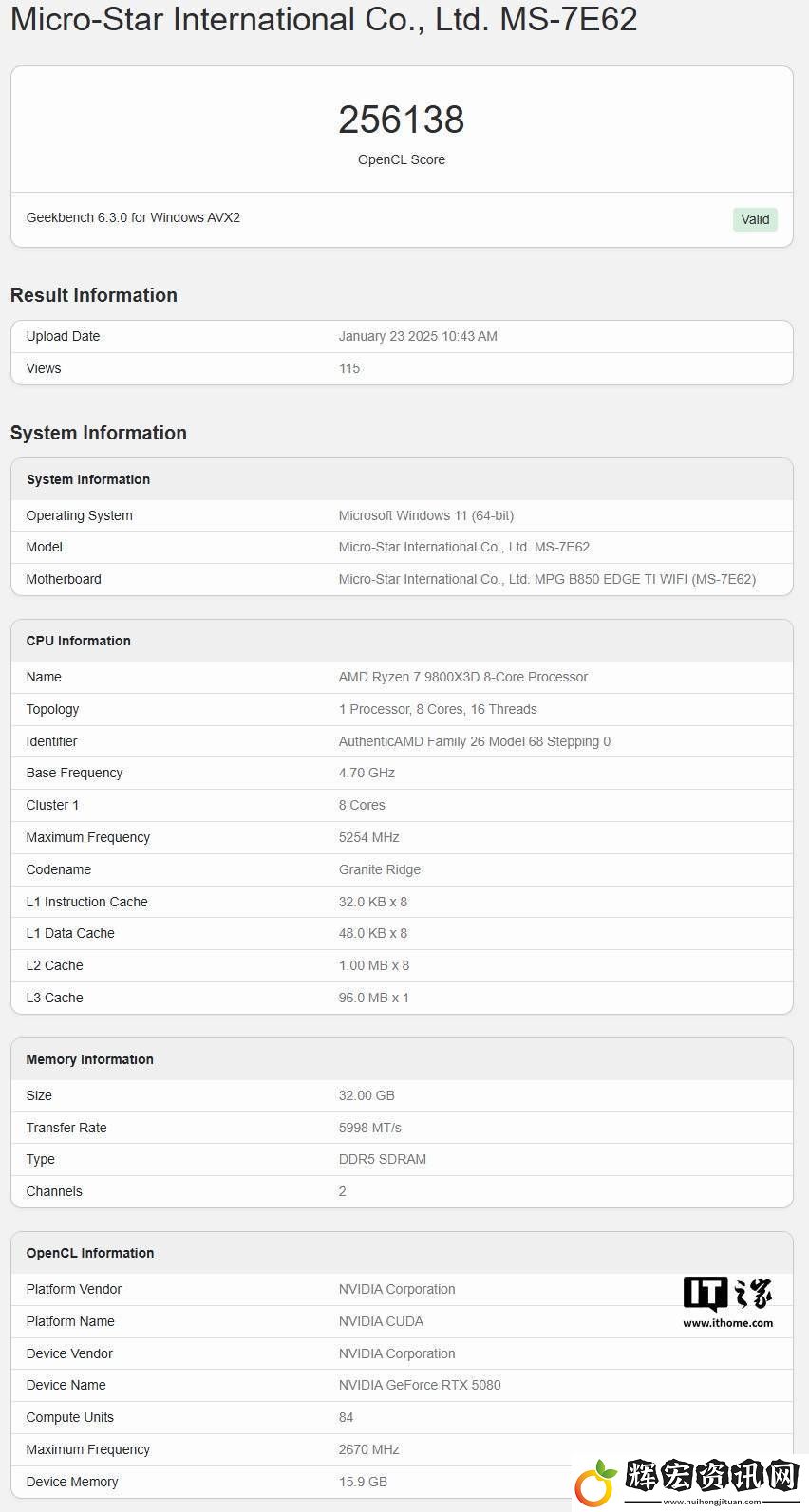Click the green Valid badge
This screenshot has width=809, height=1512.
[755, 219]
